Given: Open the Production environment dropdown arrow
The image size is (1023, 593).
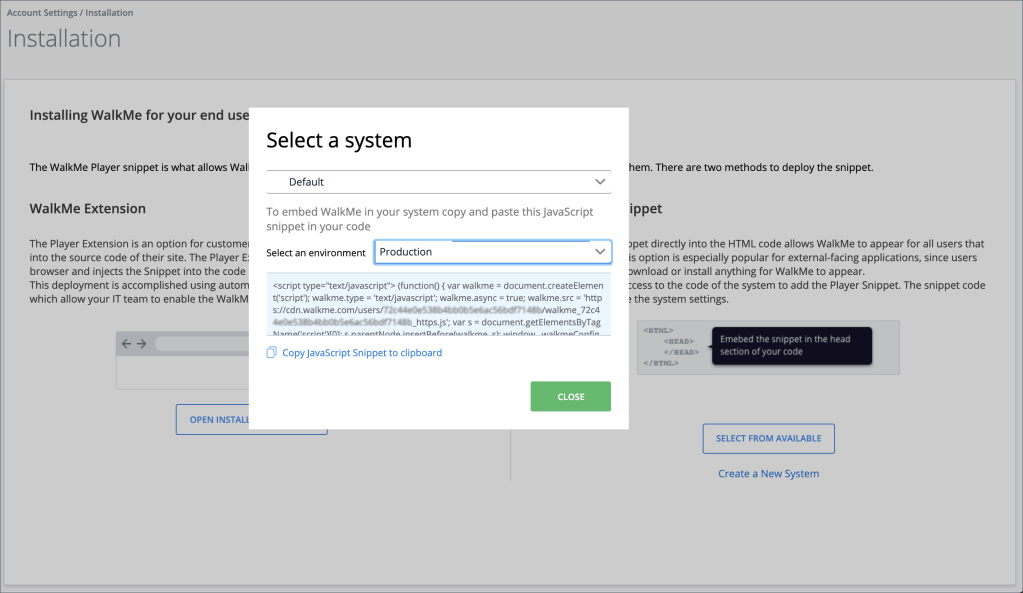Looking at the screenshot, I should tap(600, 252).
